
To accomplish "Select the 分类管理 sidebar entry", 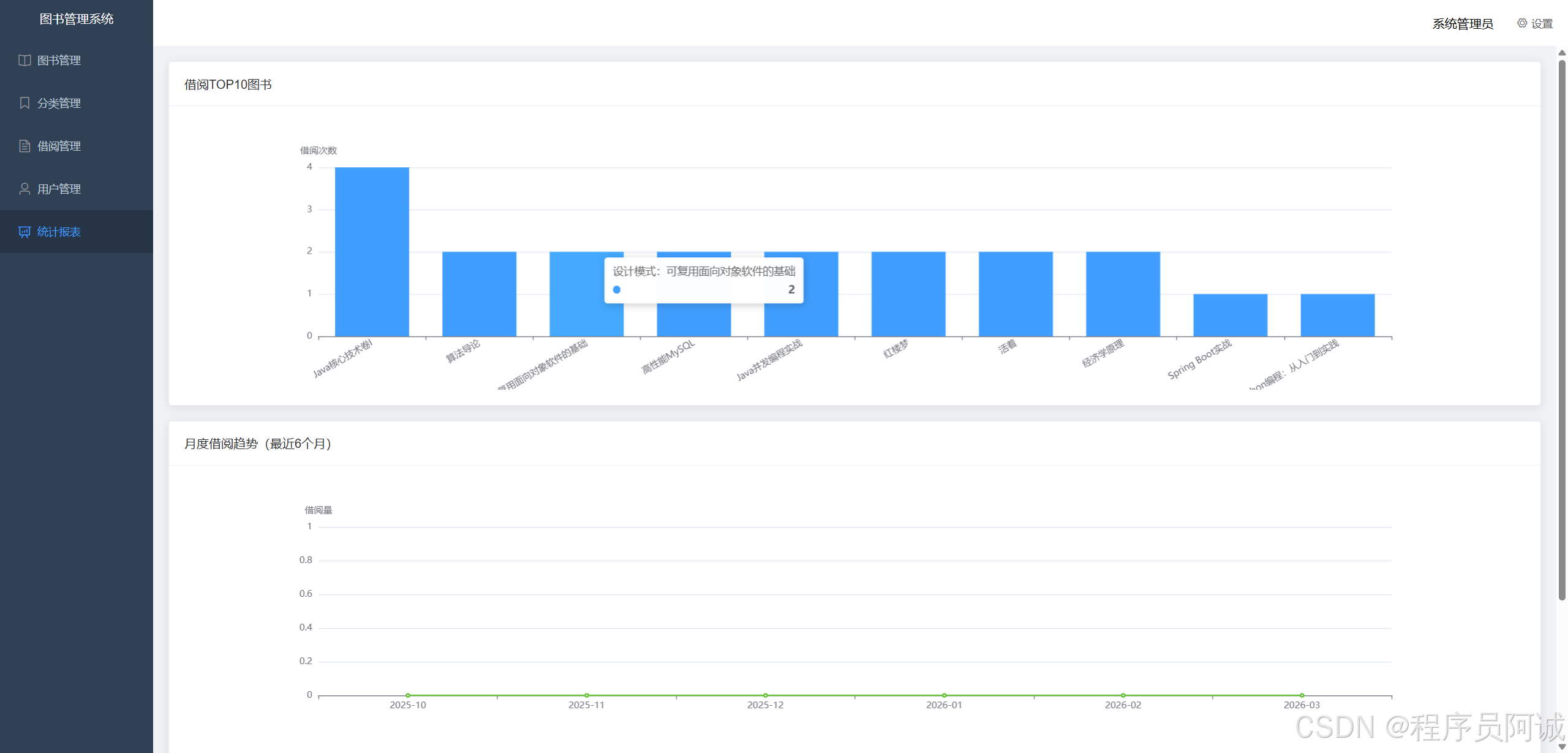I will 59,103.
